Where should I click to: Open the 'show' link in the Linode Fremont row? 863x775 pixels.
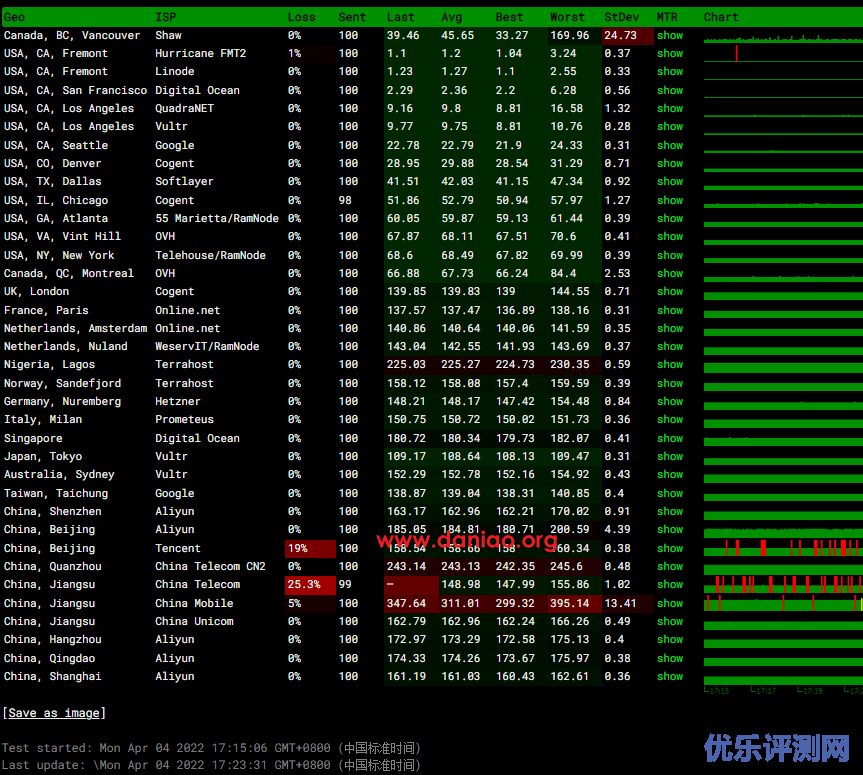tap(670, 72)
